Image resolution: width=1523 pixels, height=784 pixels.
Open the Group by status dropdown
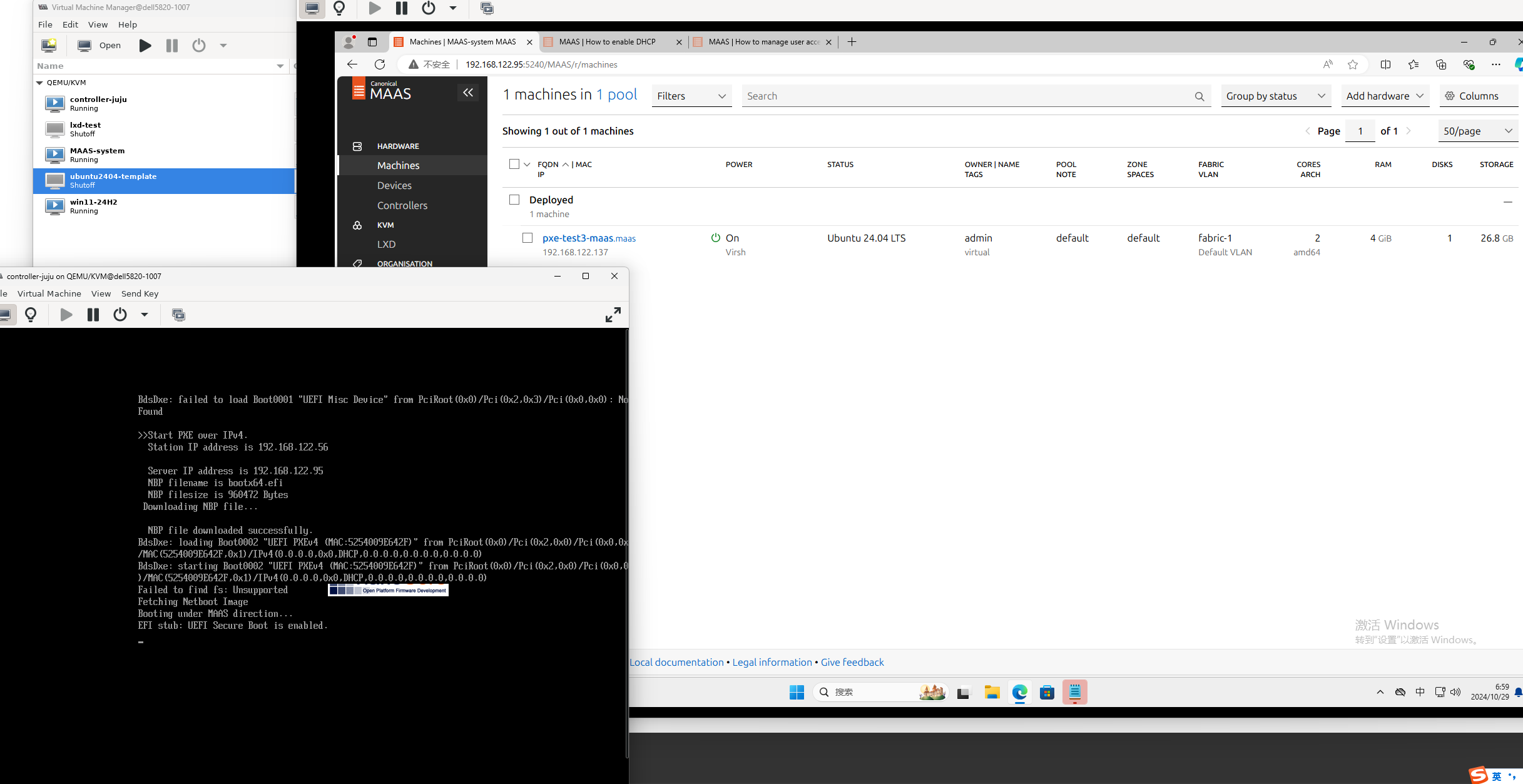coord(1275,96)
